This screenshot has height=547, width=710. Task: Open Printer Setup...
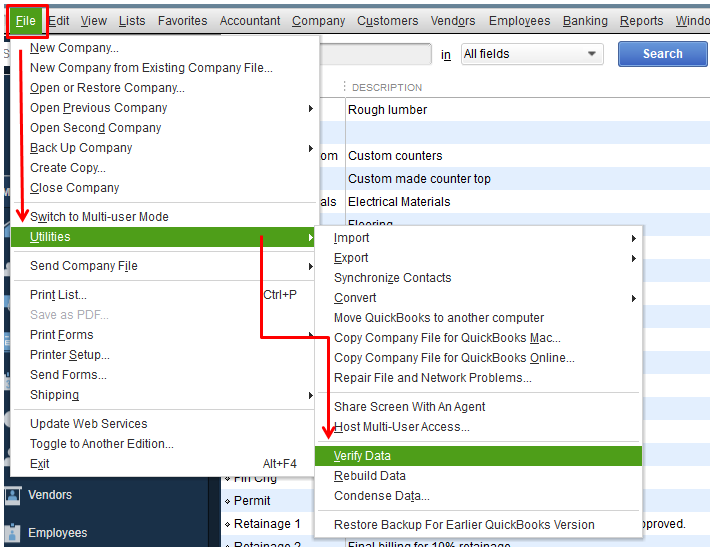163,355
